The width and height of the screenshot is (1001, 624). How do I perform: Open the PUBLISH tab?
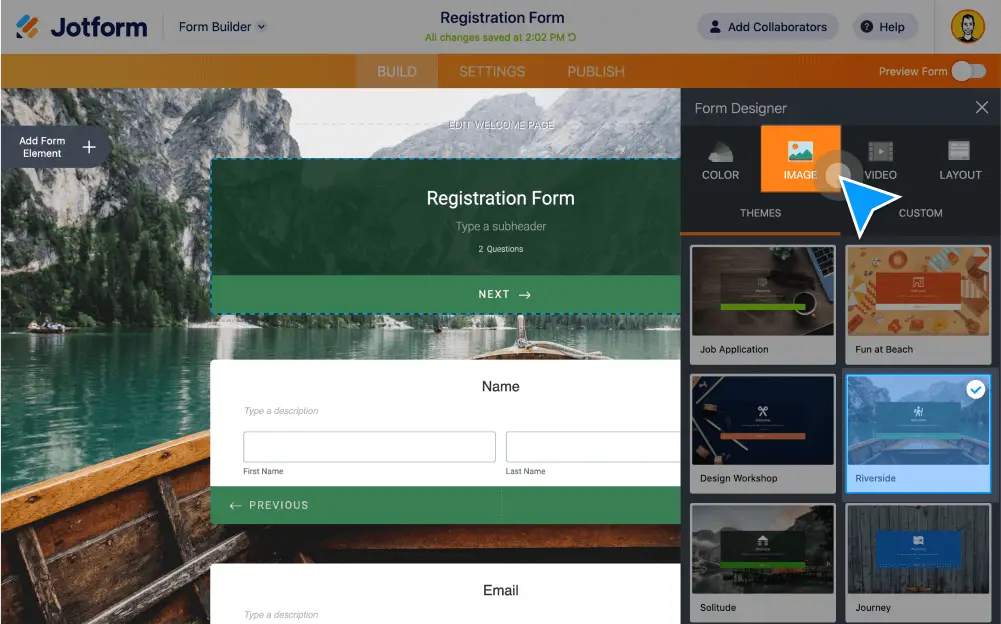coord(595,71)
